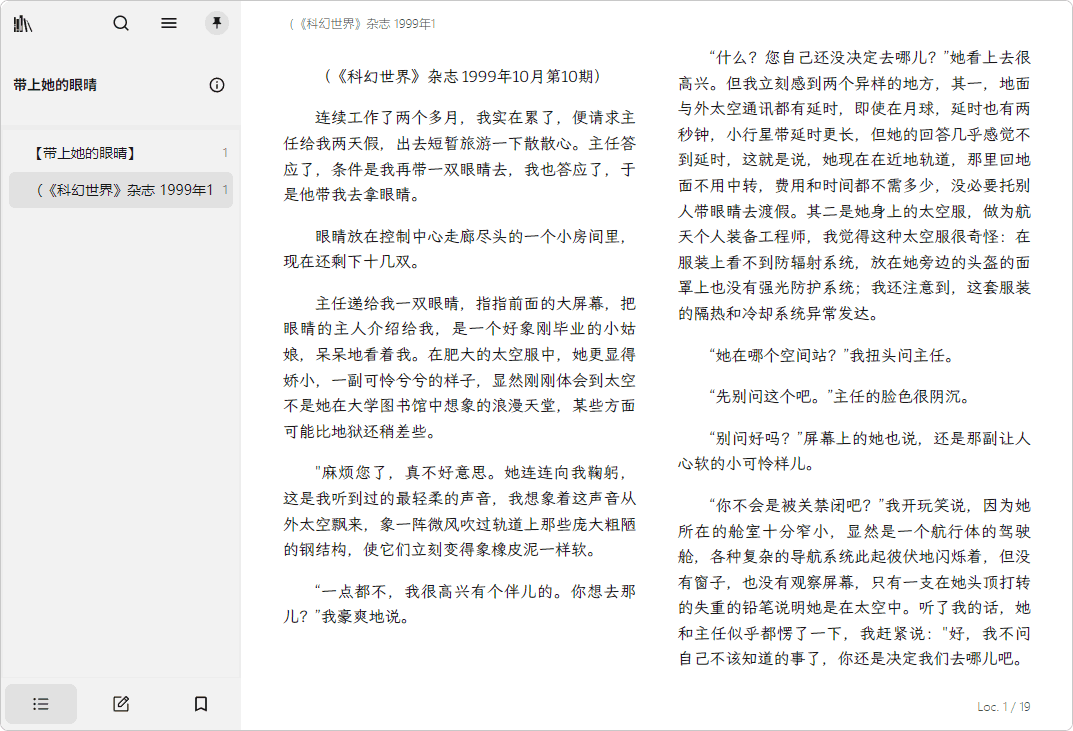Click the page badge beside 《科幻世界》杂志 entry
This screenshot has width=1073, height=731.
225,190
